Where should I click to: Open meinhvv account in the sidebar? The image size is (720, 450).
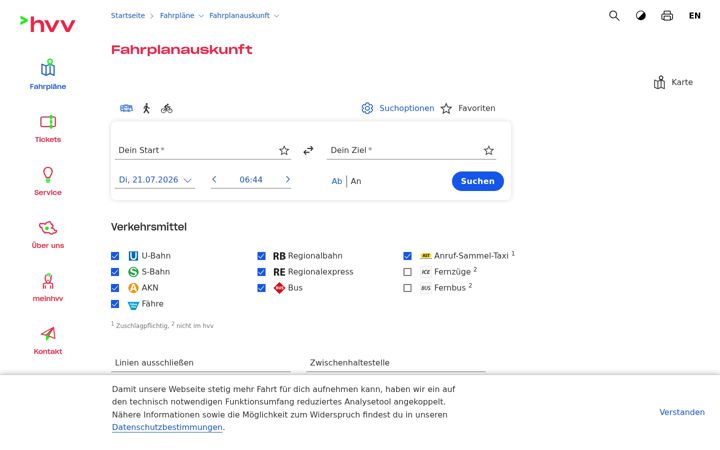pos(48,287)
